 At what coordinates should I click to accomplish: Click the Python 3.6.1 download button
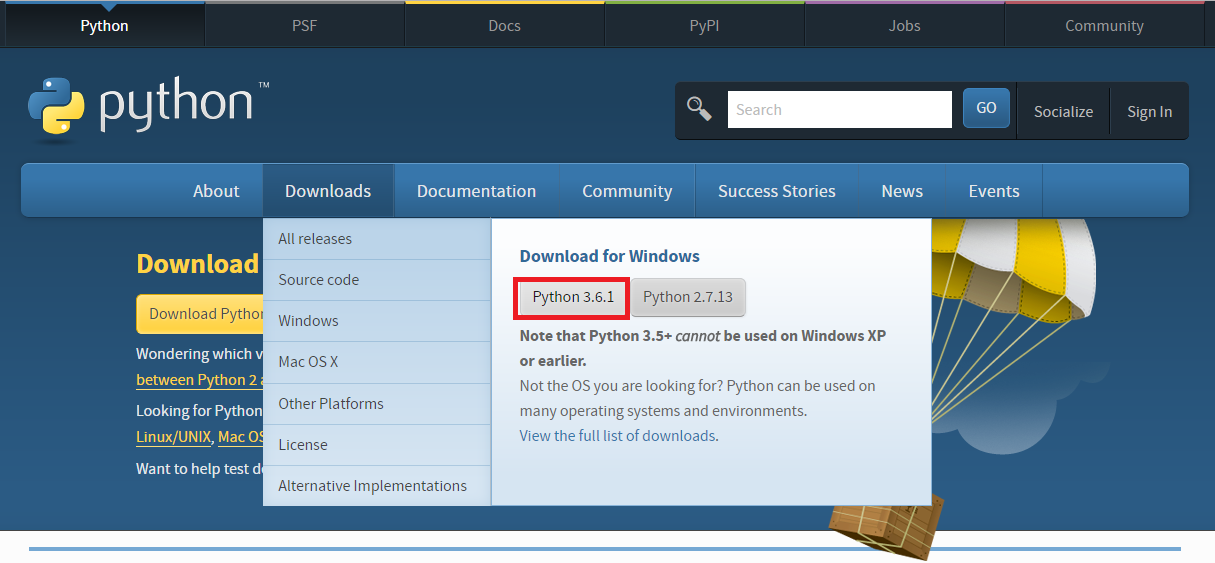coord(573,297)
